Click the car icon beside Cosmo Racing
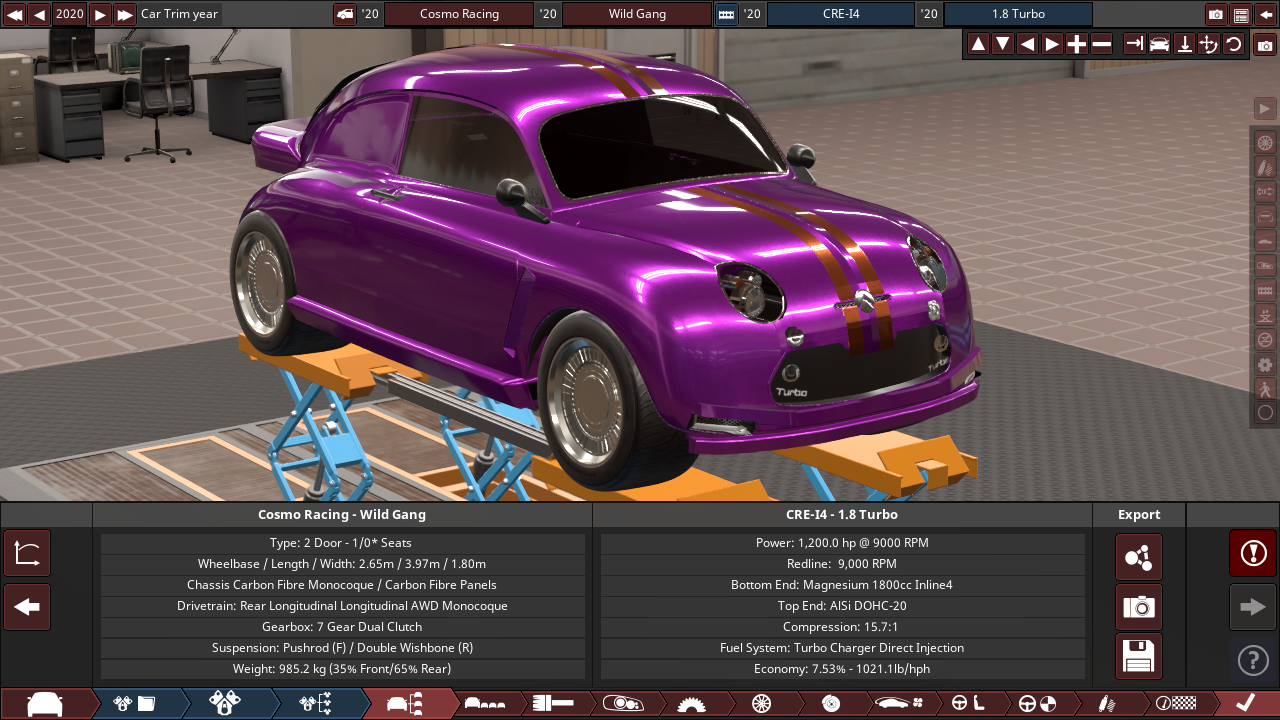Viewport: 1280px width, 720px height. (x=345, y=14)
